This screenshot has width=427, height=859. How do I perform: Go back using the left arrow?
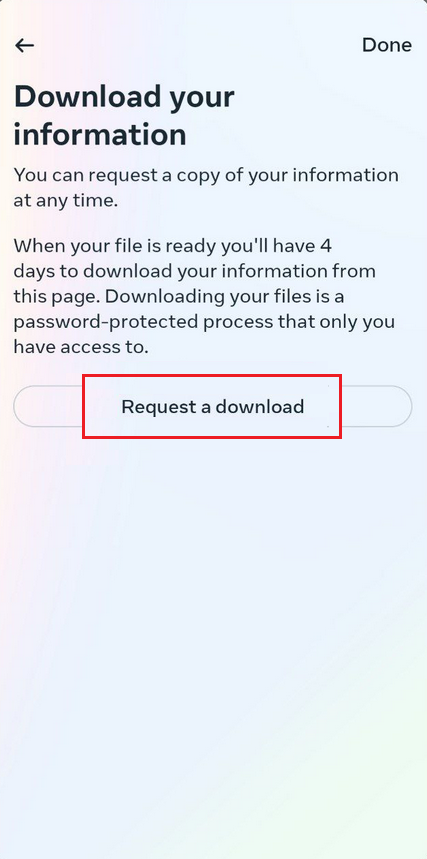click(x=25, y=45)
